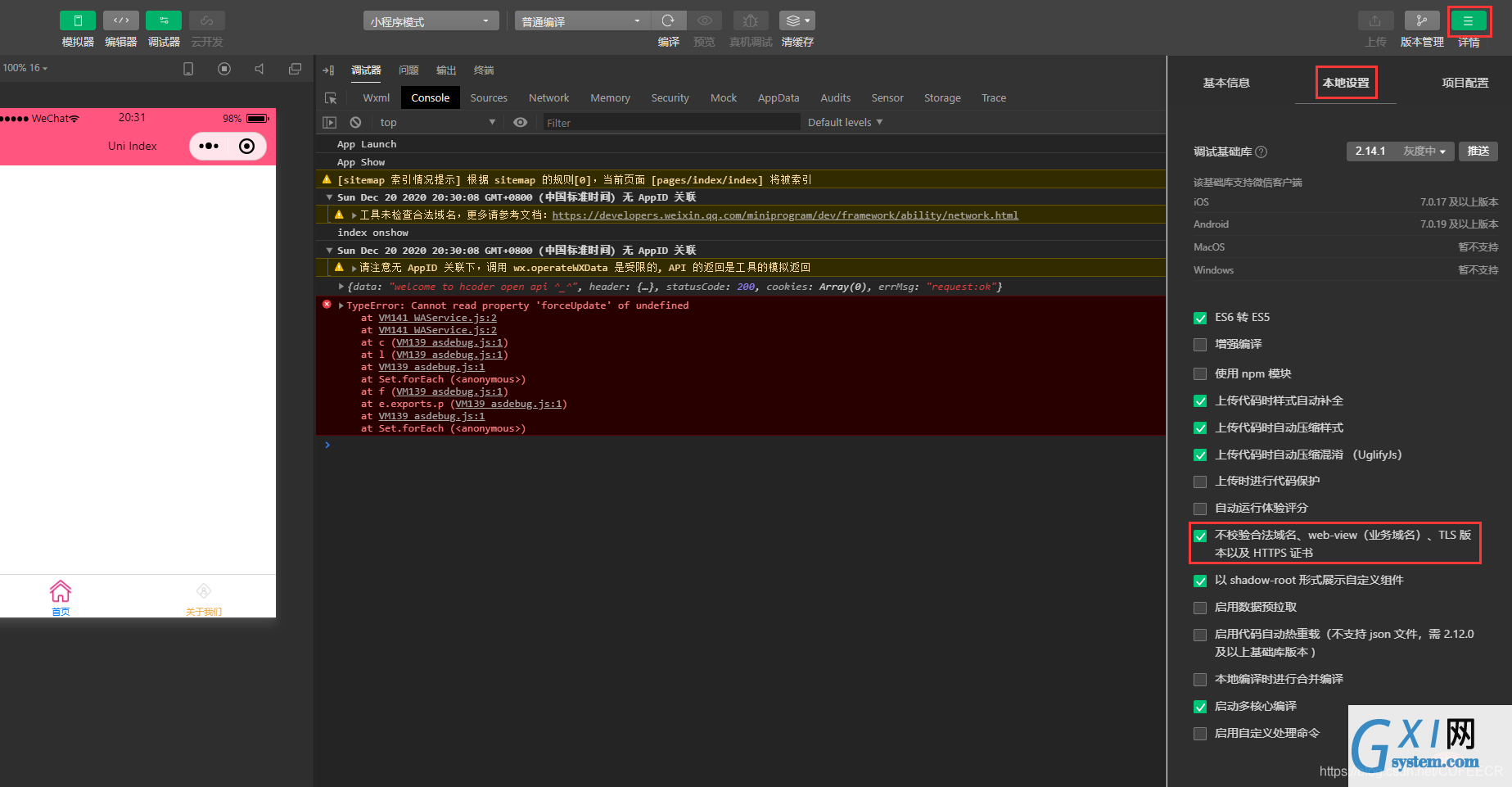
Task: Click the Upload (上传) icon
Action: coord(1375,20)
